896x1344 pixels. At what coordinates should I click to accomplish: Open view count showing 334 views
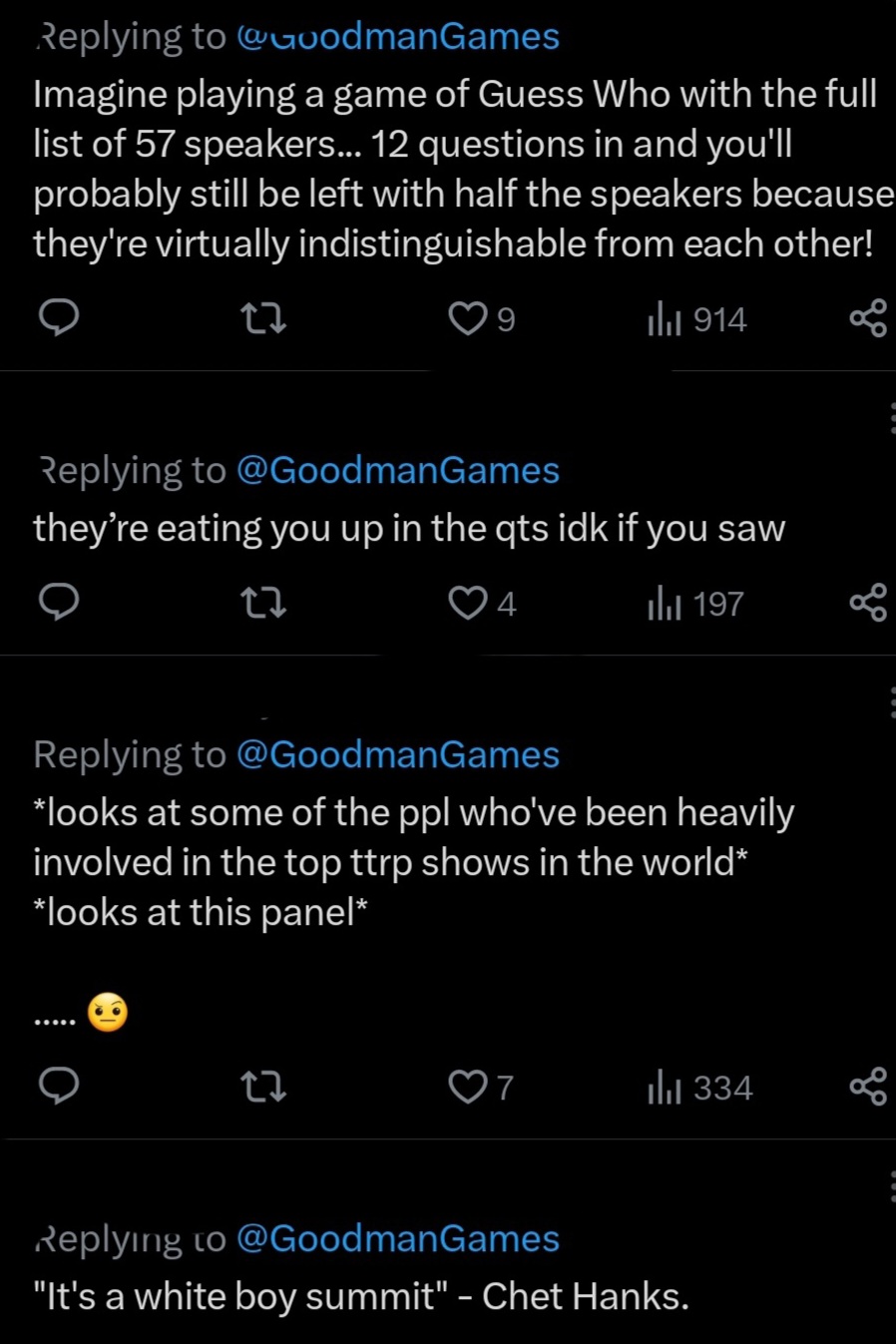[x=699, y=1088]
